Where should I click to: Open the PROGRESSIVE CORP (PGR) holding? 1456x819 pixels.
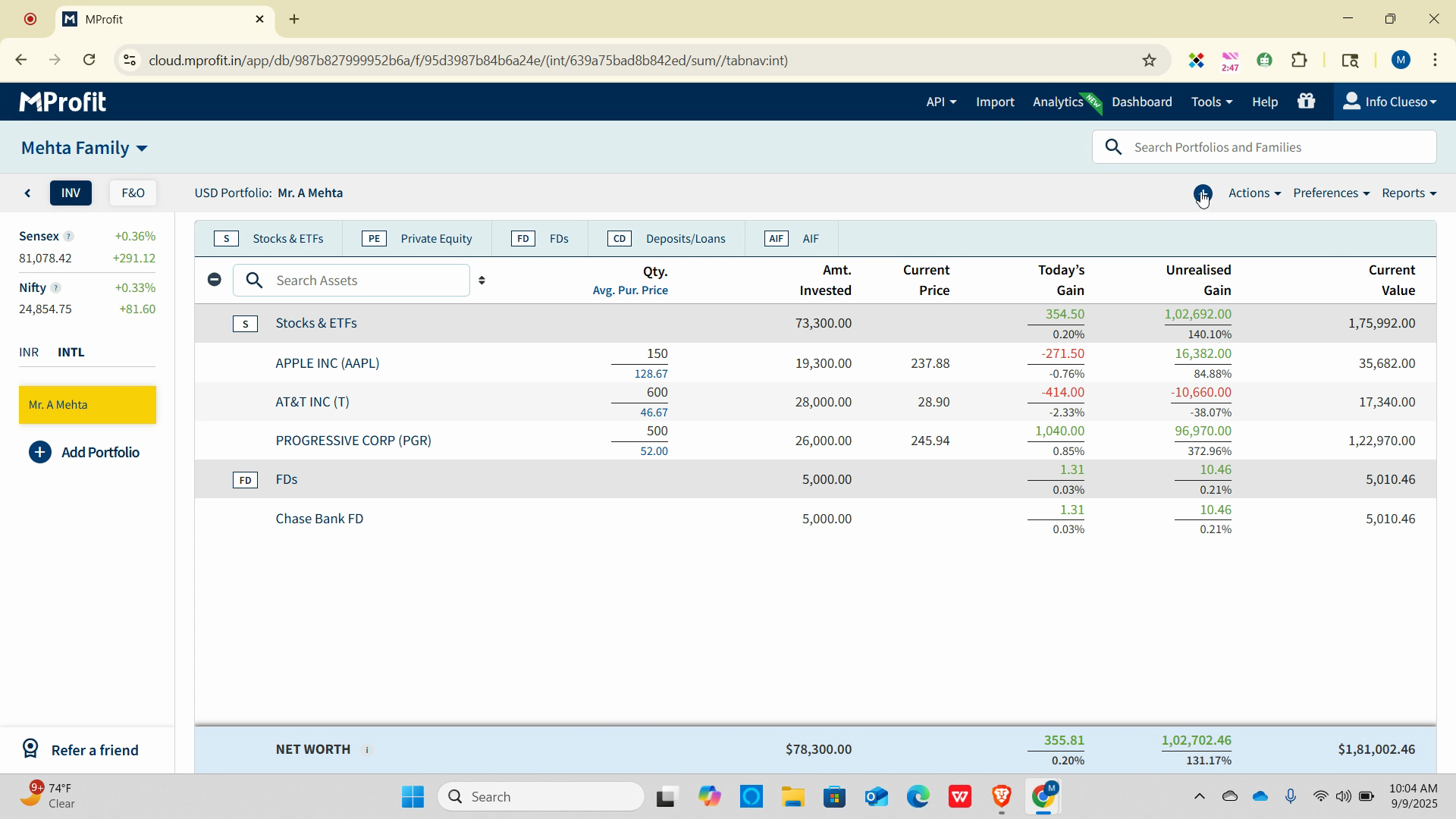[353, 441]
